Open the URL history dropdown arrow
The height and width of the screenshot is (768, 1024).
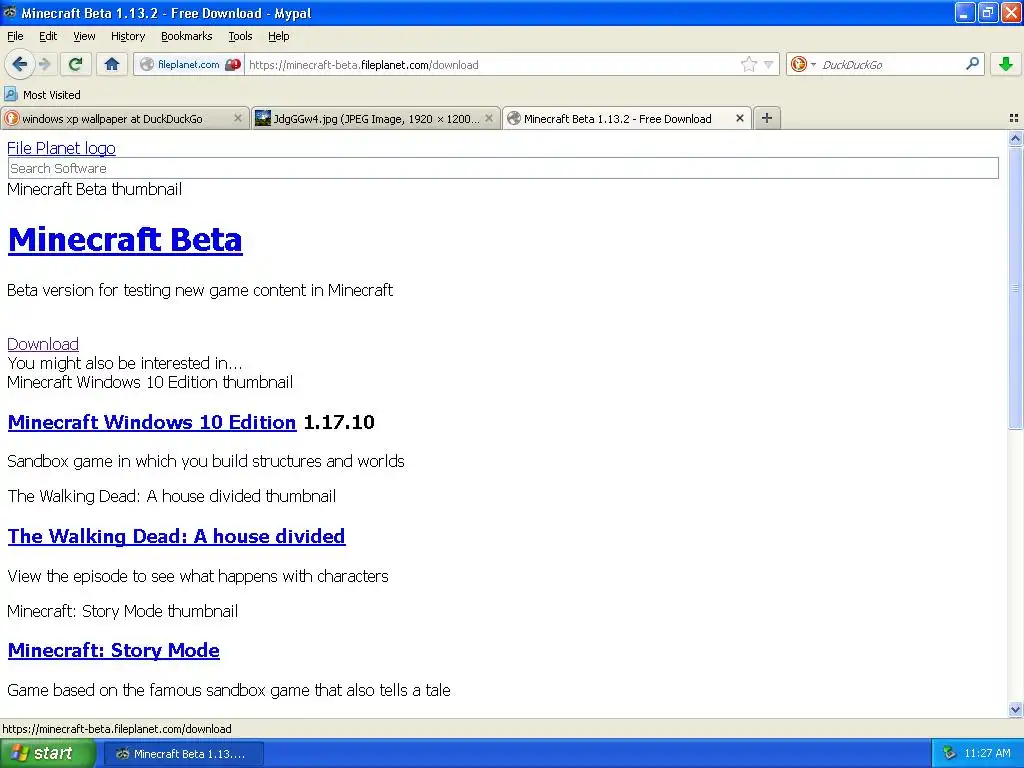tap(769, 64)
